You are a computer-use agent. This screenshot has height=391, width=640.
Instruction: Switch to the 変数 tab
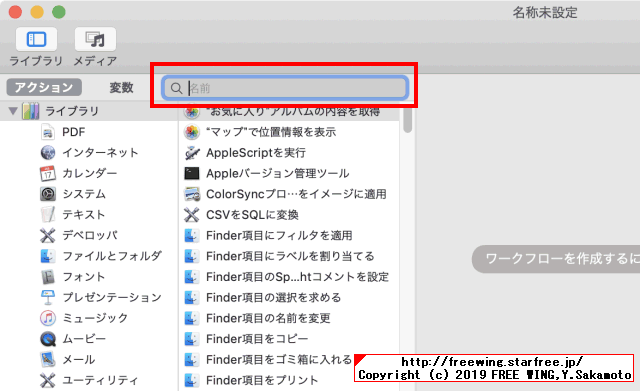(x=121, y=87)
